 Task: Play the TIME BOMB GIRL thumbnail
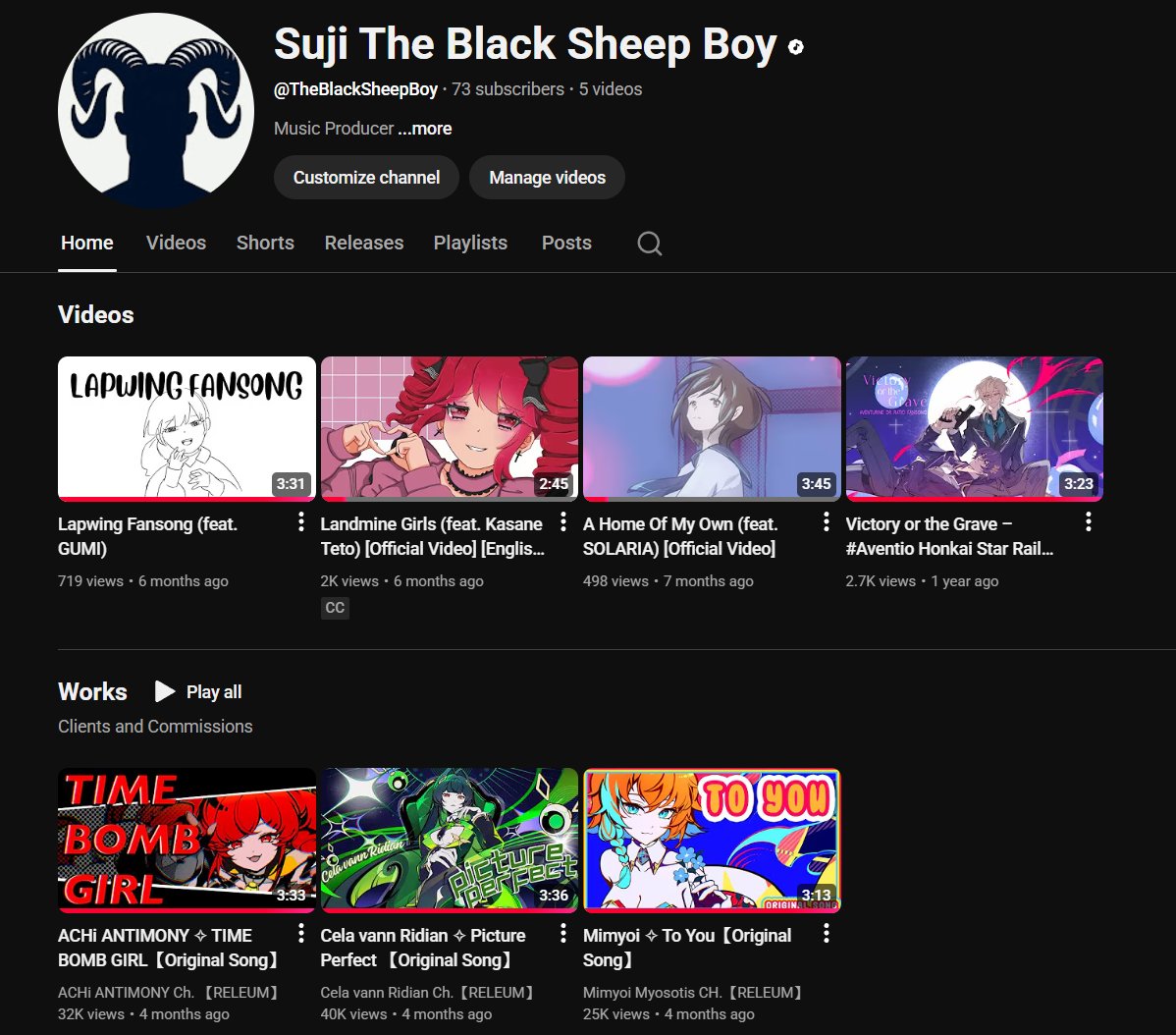tap(187, 840)
